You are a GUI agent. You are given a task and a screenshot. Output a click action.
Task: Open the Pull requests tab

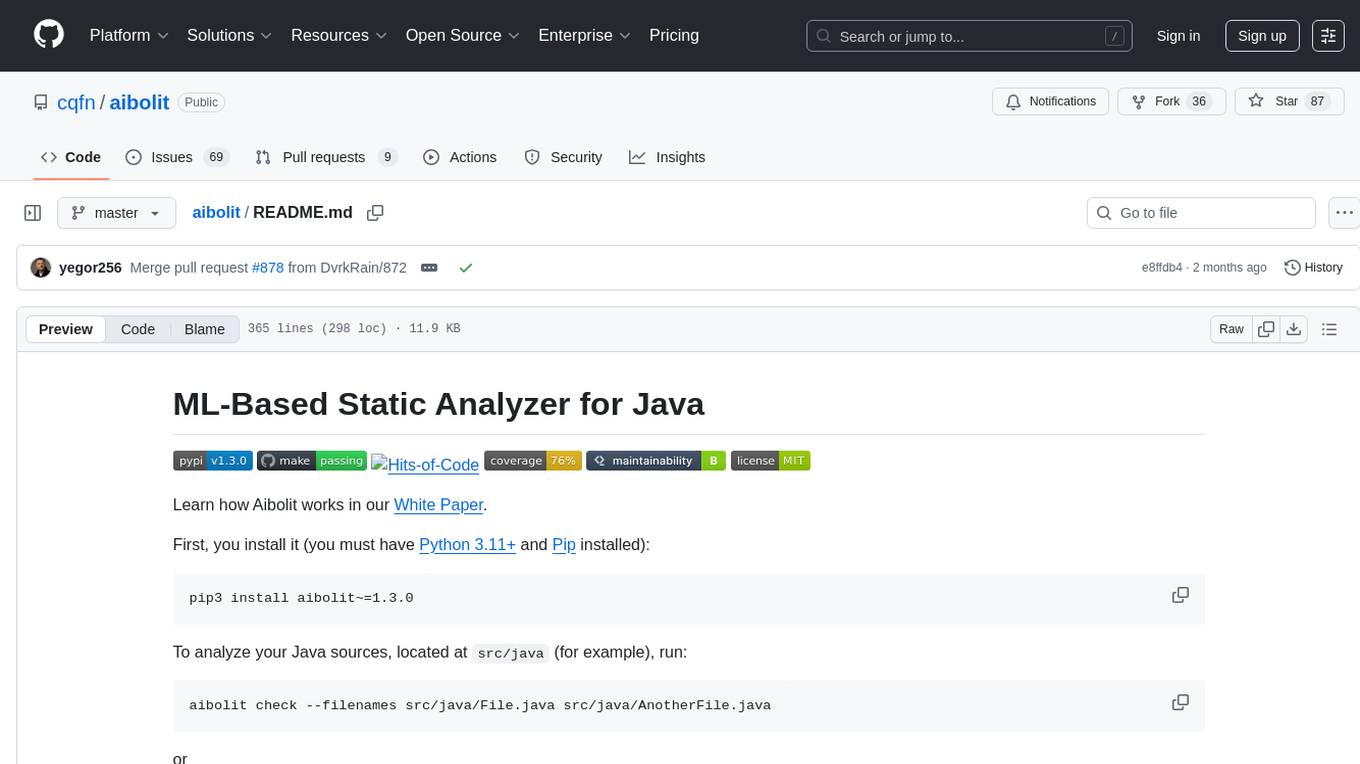(x=326, y=157)
